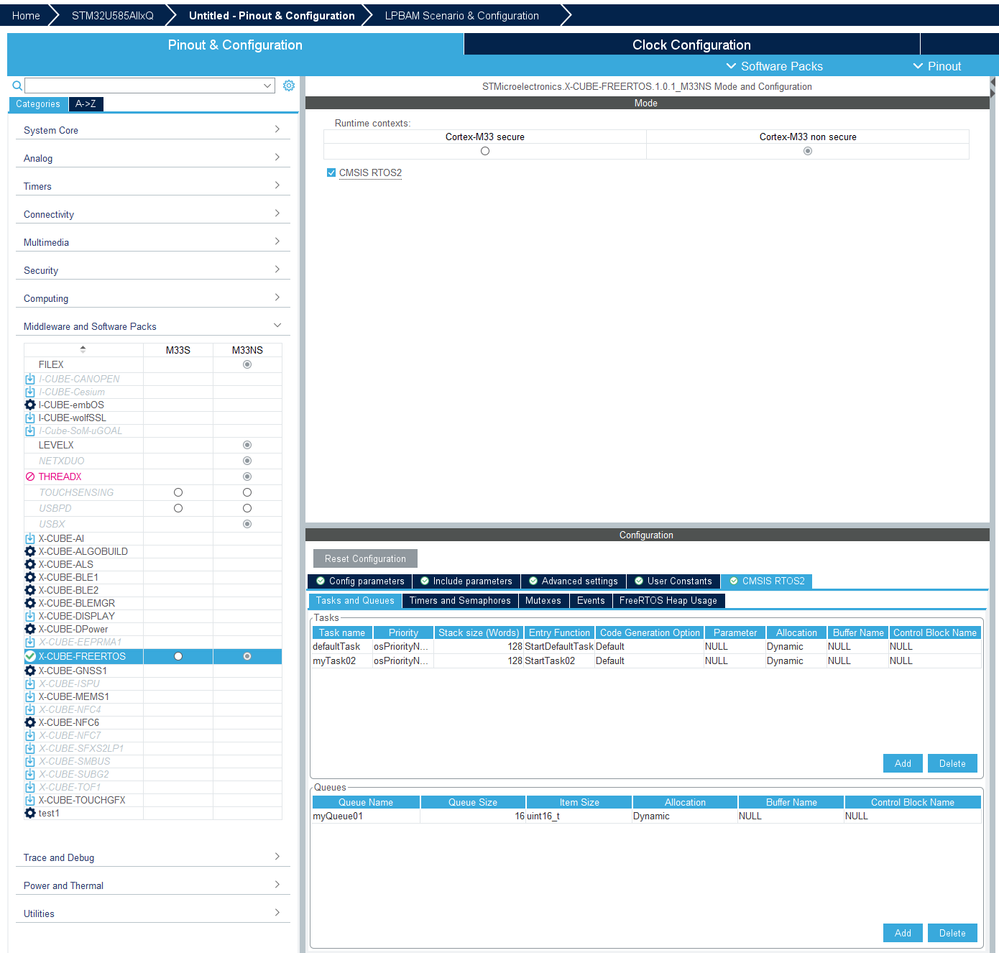The image size is (999, 953).
Task: Click the download icon of X-CUBE-TOUCHGFX
Action: click(x=30, y=800)
